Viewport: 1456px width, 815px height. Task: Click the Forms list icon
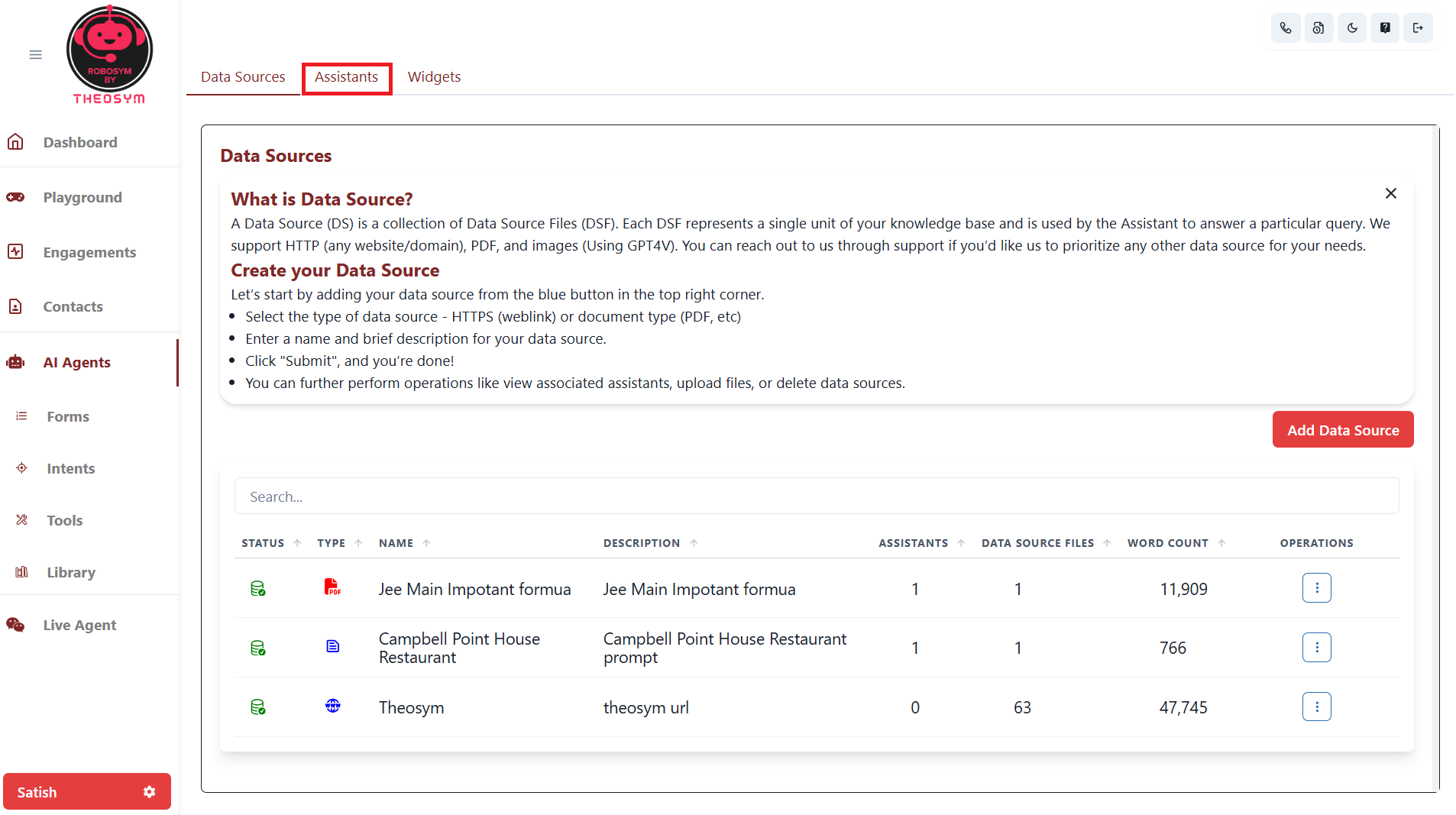[x=21, y=416]
